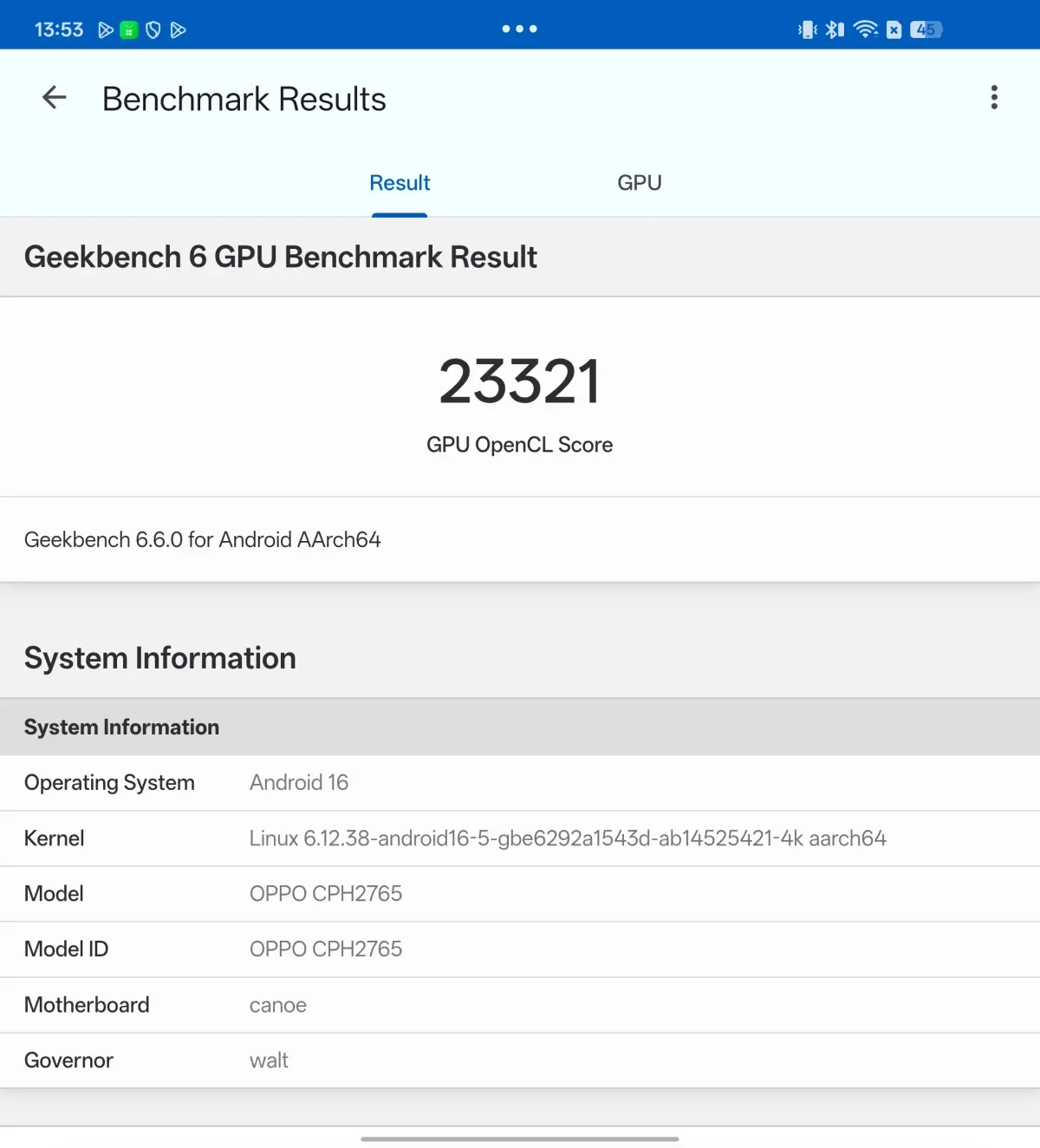The height and width of the screenshot is (1148, 1040).
Task: Tap the three dots at top center
Action: [x=519, y=29]
